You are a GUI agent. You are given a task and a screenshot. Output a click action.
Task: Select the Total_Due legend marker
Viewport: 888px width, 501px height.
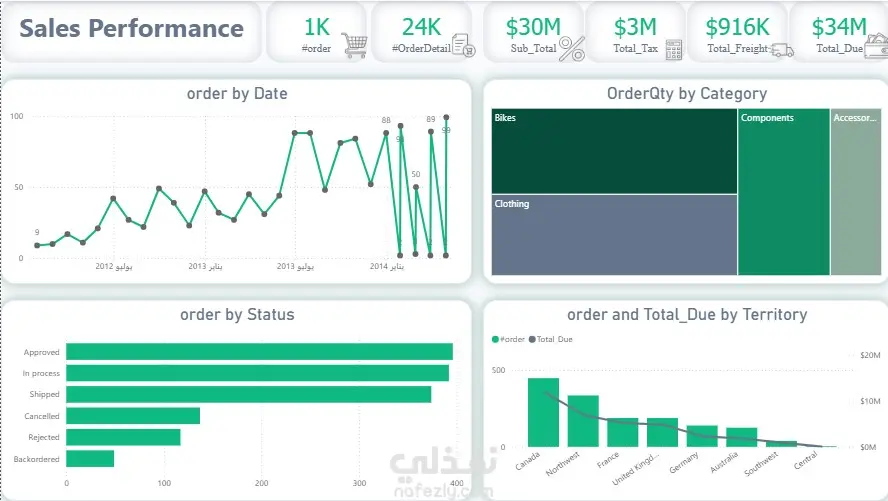coord(532,339)
